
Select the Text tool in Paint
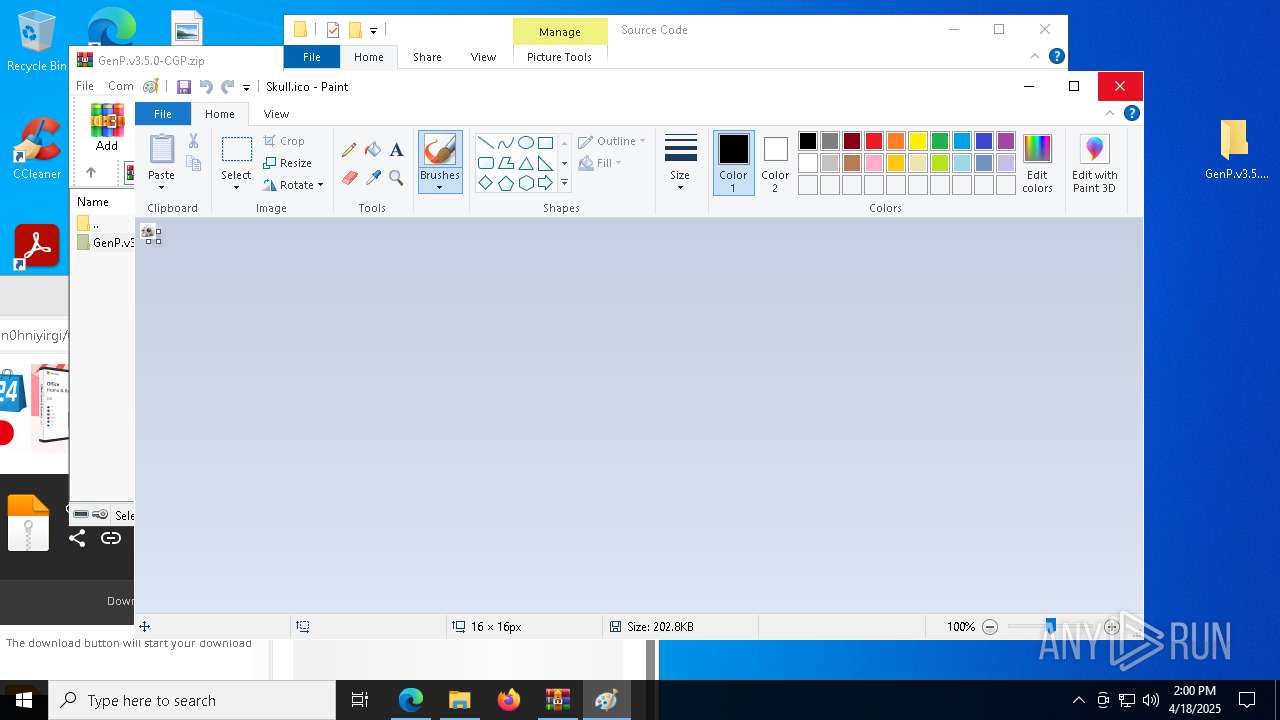(396, 150)
